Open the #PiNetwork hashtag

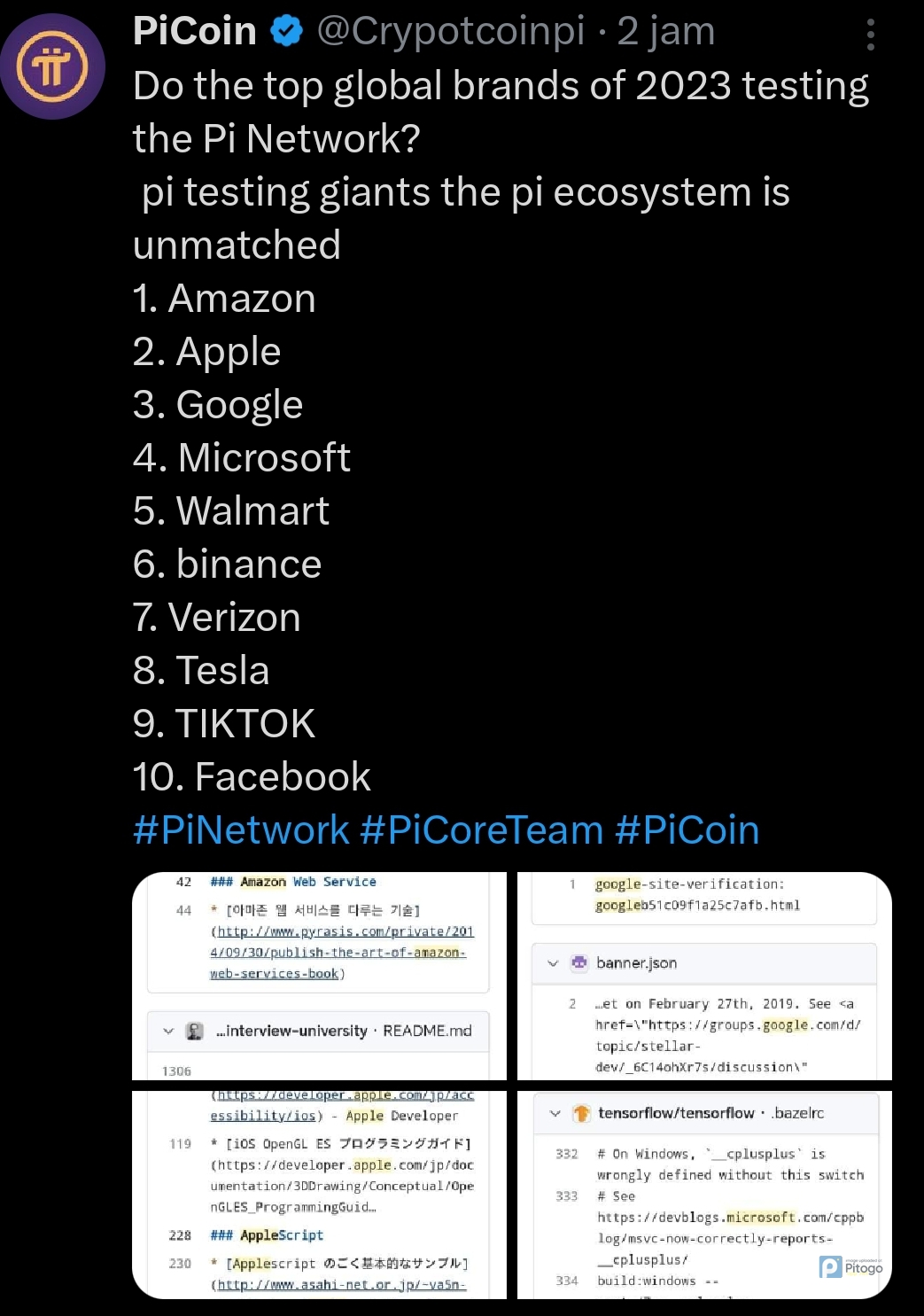click(241, 830)
